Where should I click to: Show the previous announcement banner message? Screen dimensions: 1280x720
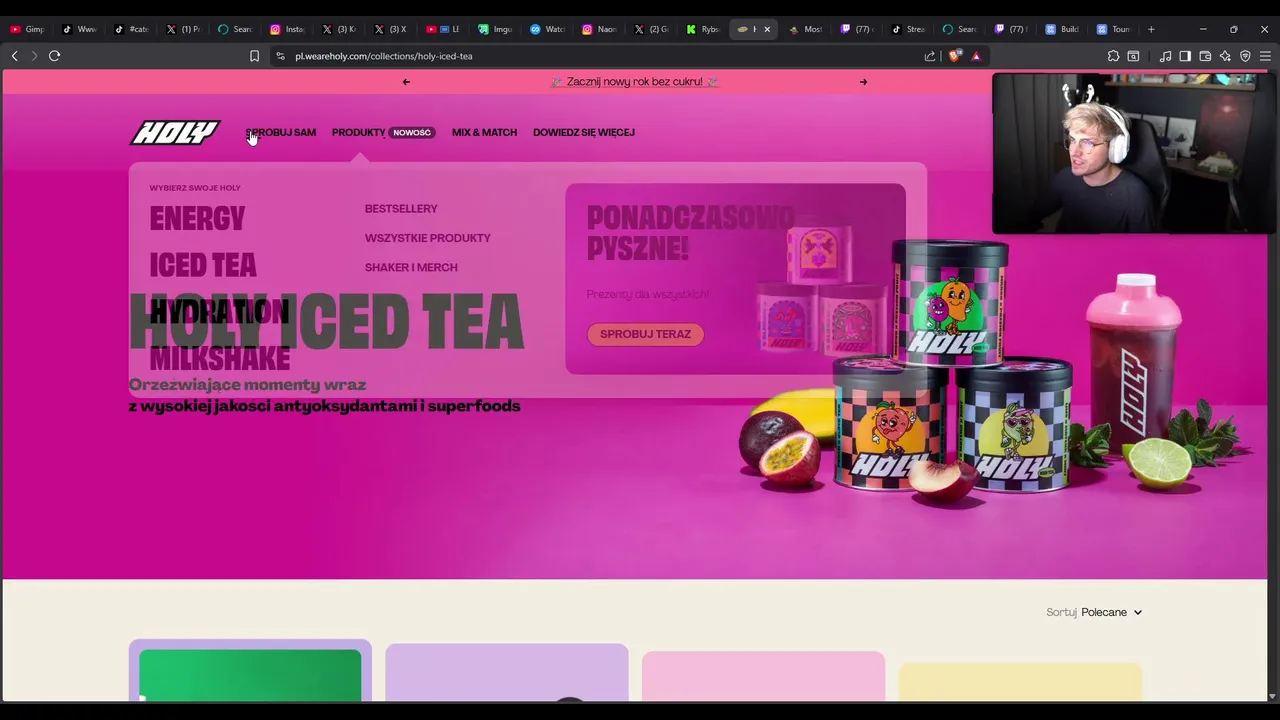coord(406,82)
